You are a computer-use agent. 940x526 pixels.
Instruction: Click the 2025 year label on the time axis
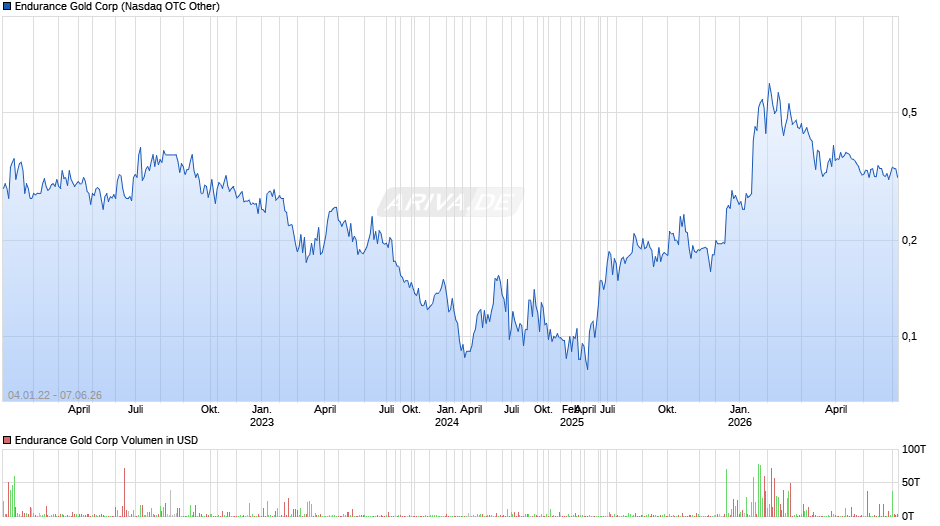pyautogui.click(x=572, y=422)
